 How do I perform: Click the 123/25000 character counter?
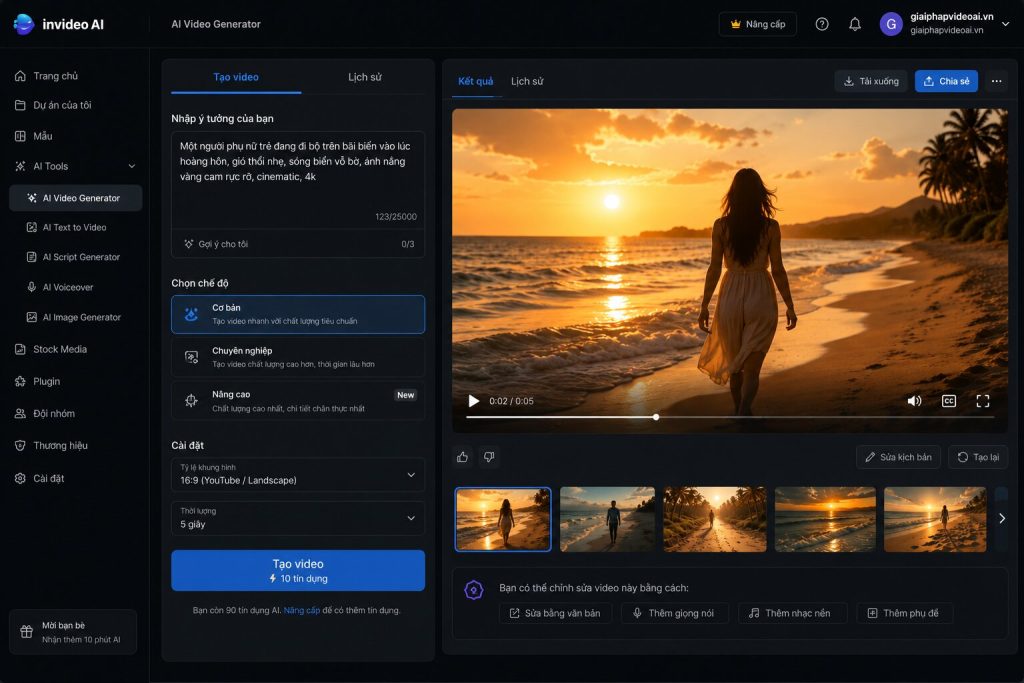click(396, 217)
